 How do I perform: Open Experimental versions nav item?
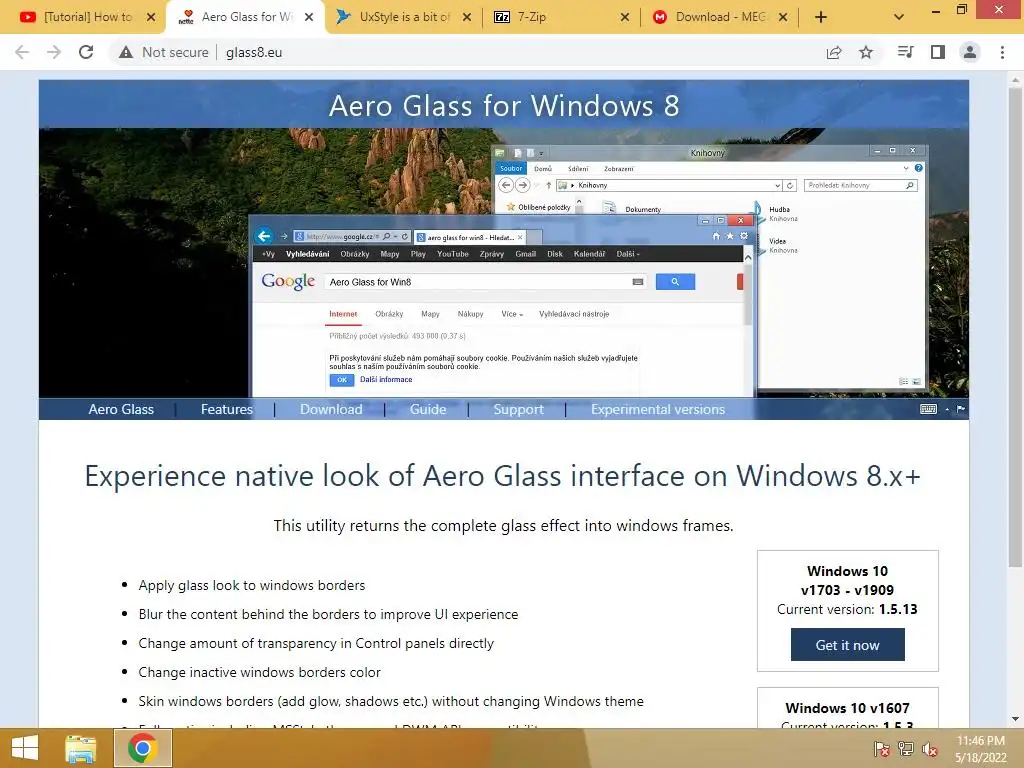coord(658,409)
